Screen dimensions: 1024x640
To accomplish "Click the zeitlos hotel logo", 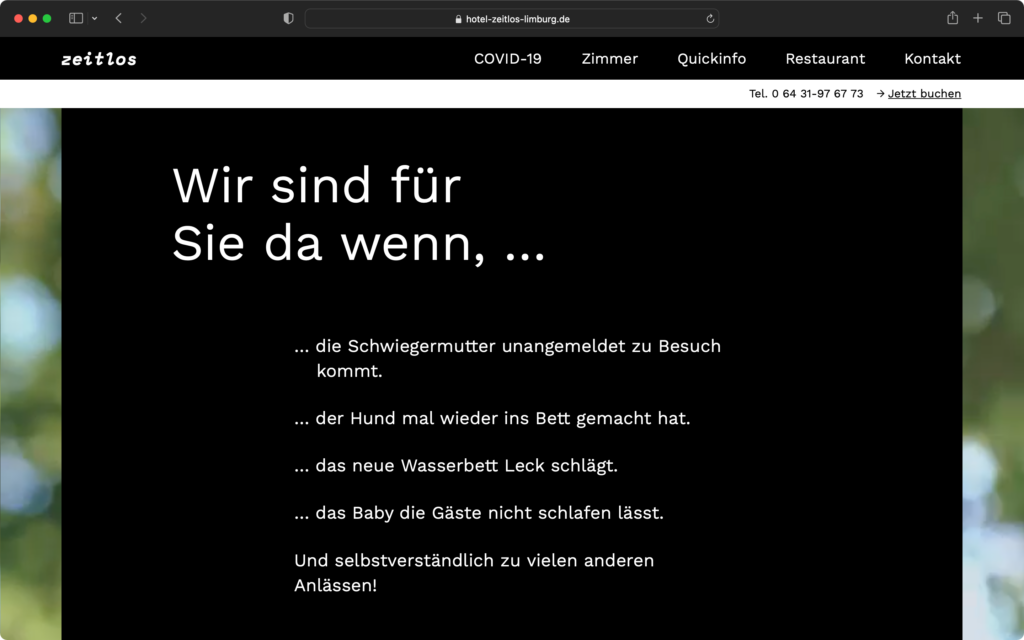I will tap(97, 58).
